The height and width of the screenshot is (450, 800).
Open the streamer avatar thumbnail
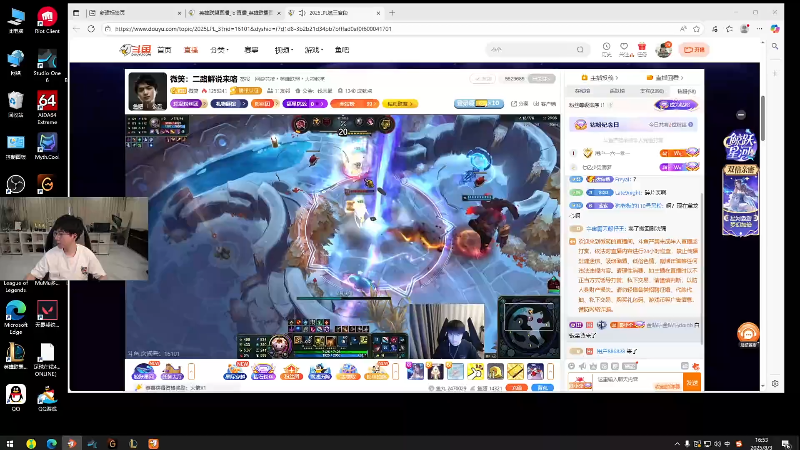(147, 91)
